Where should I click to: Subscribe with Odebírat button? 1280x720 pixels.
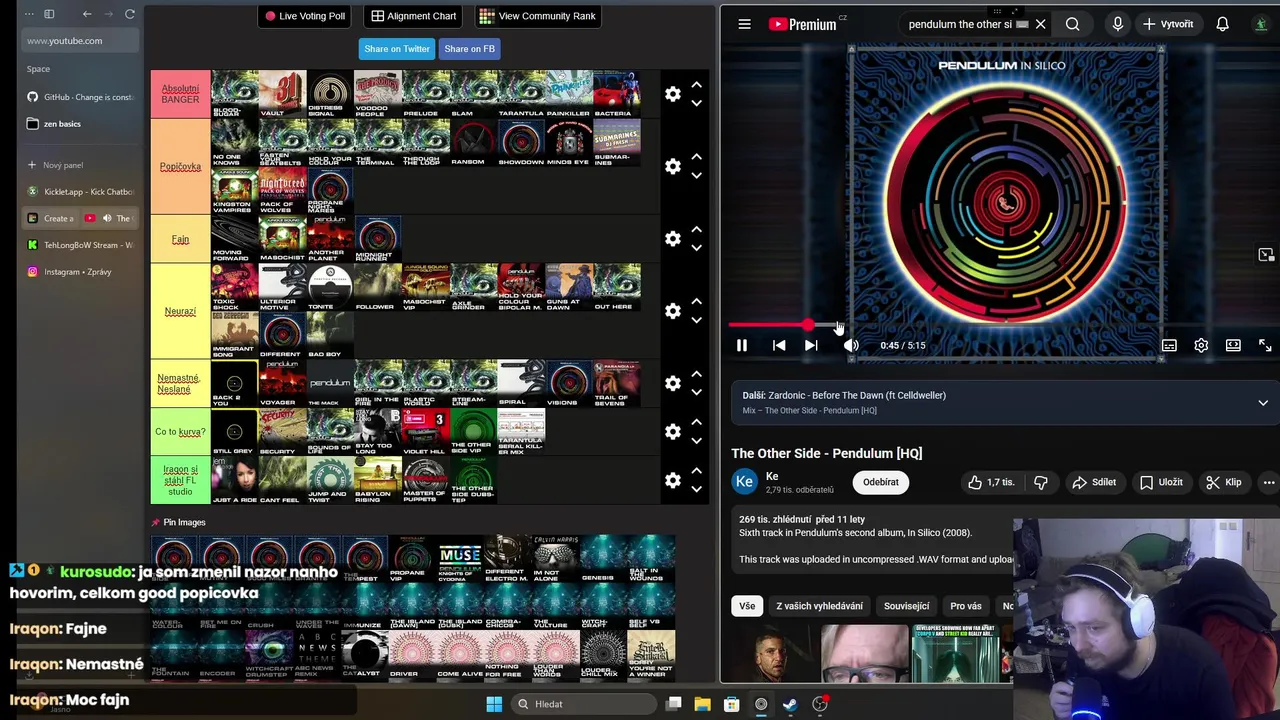coord(881,482)
